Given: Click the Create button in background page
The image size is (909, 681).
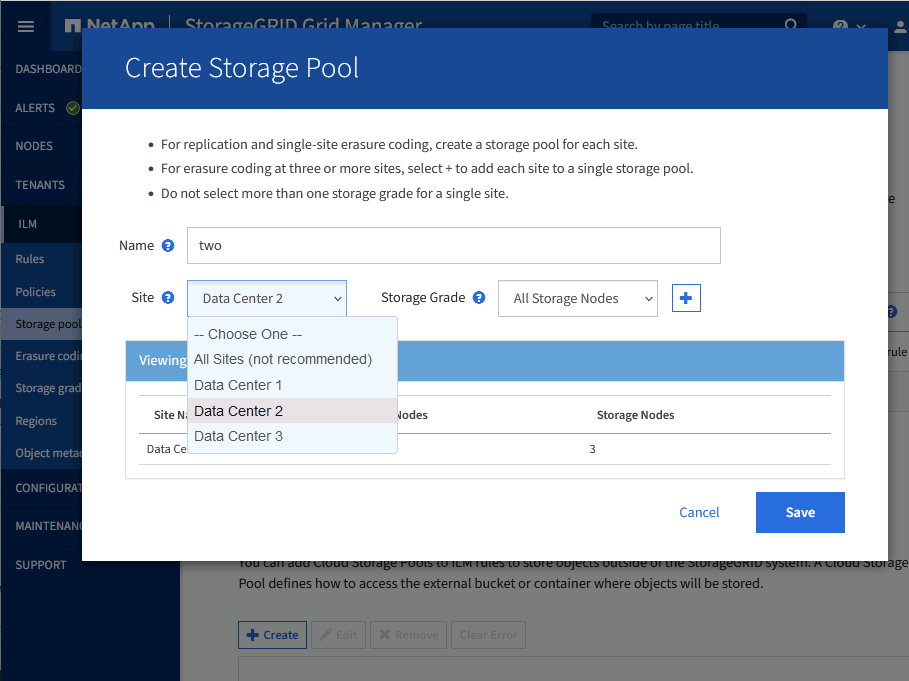Looking at the screenshot, I should pos(272,635).
